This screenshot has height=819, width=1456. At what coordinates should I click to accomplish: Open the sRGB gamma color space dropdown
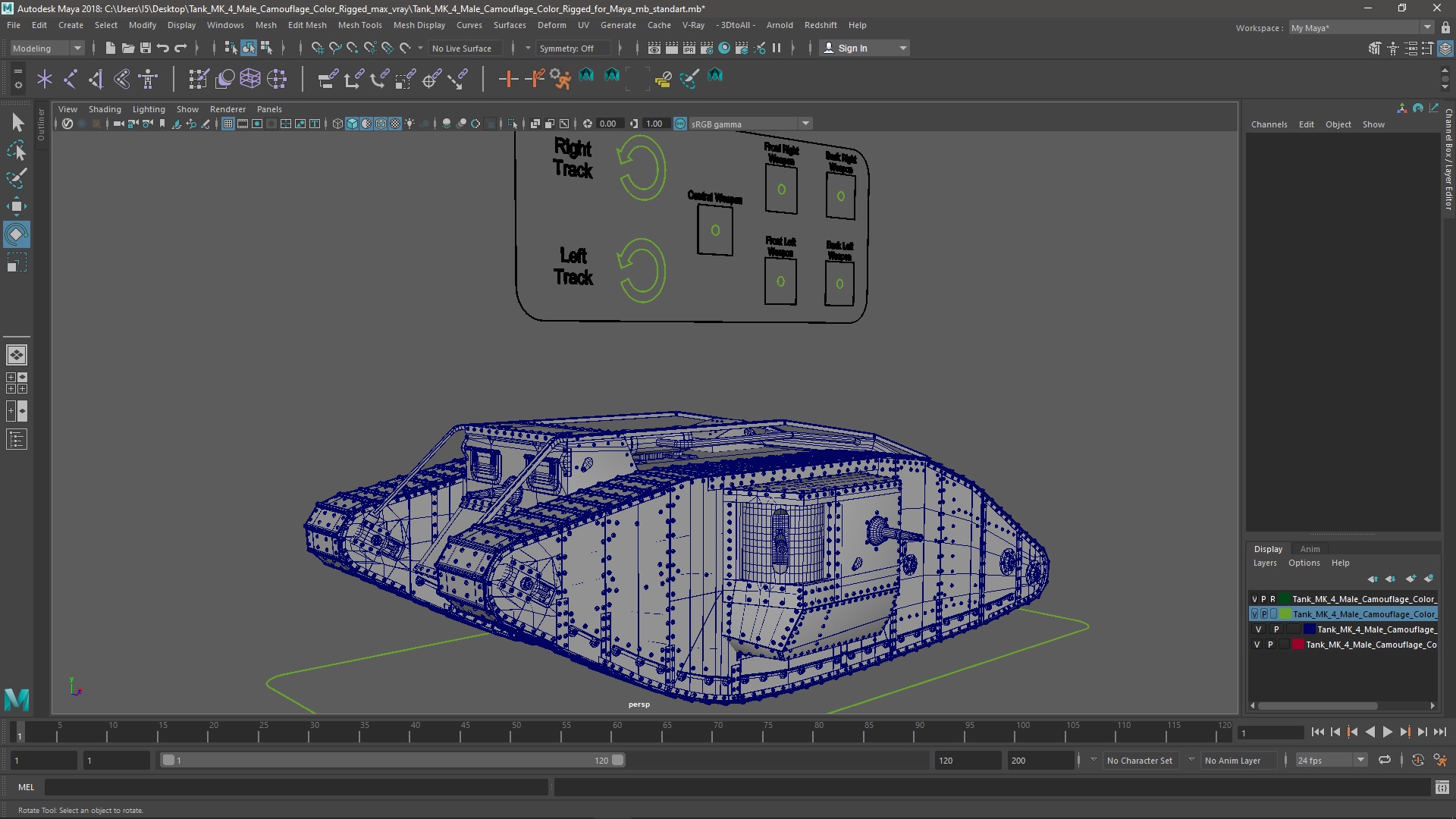(749, 124)
